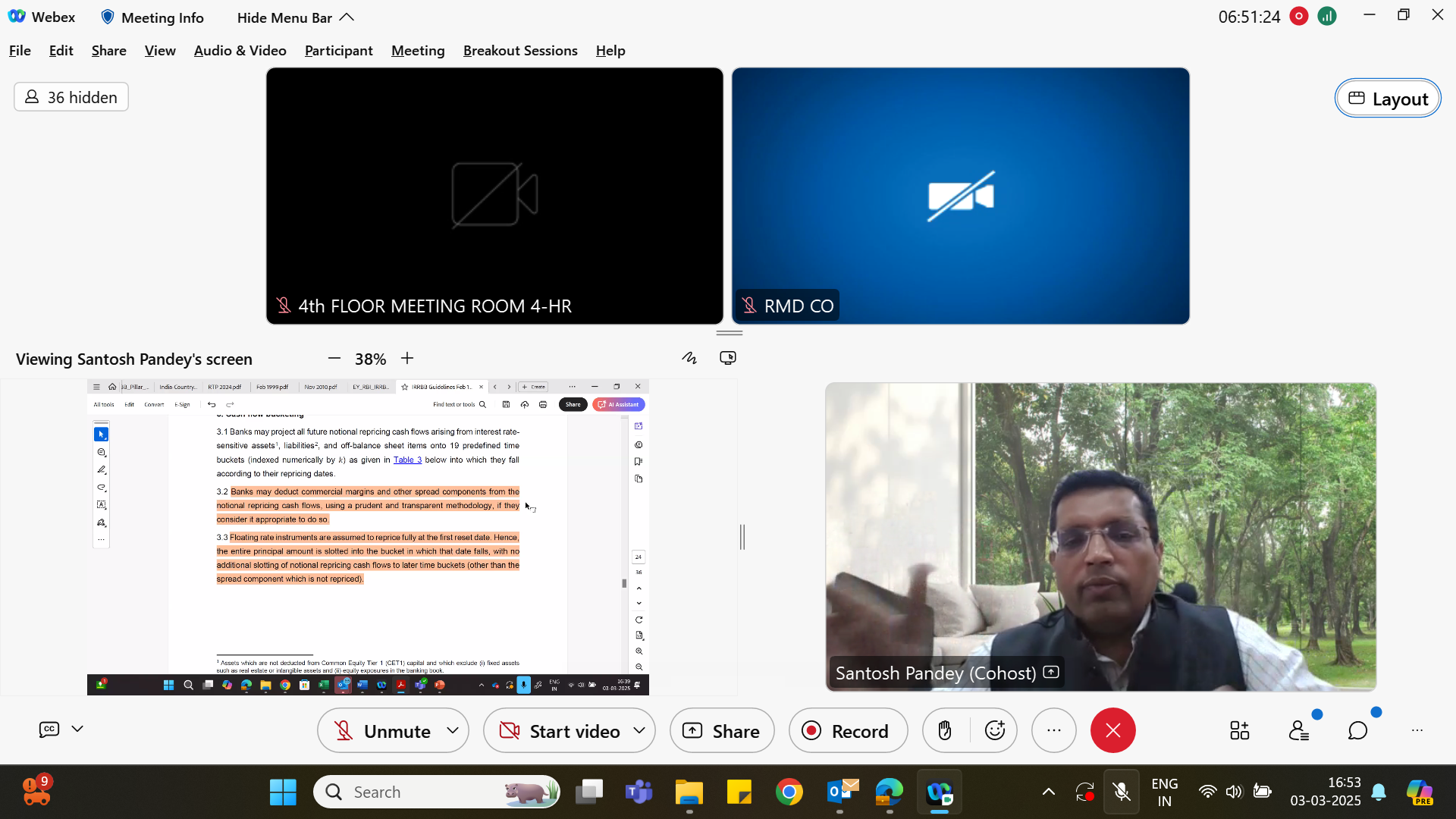Open the notification bell in system tray
Image resolution: width=1456 pixels, height=819 pixels.
pyautogui.click(x=1379, y=792)
